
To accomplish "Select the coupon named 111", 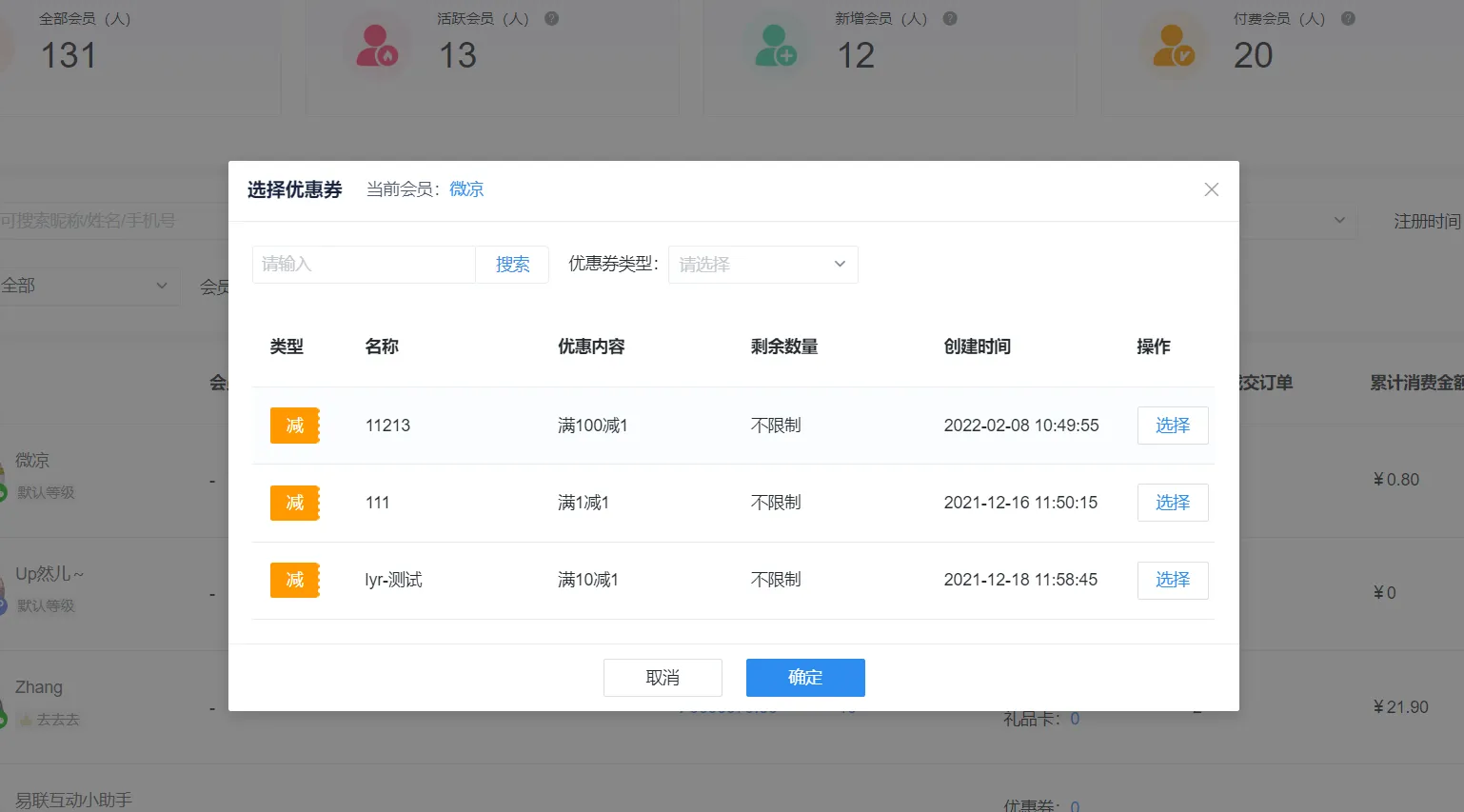I will pyautogui.click(x=1173, y=503).
